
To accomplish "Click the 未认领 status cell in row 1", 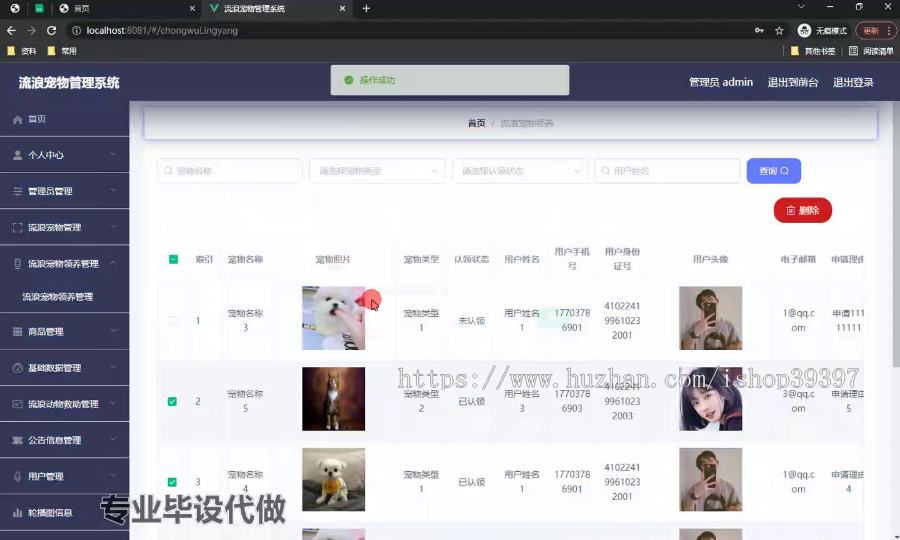I will pos(471,321).
